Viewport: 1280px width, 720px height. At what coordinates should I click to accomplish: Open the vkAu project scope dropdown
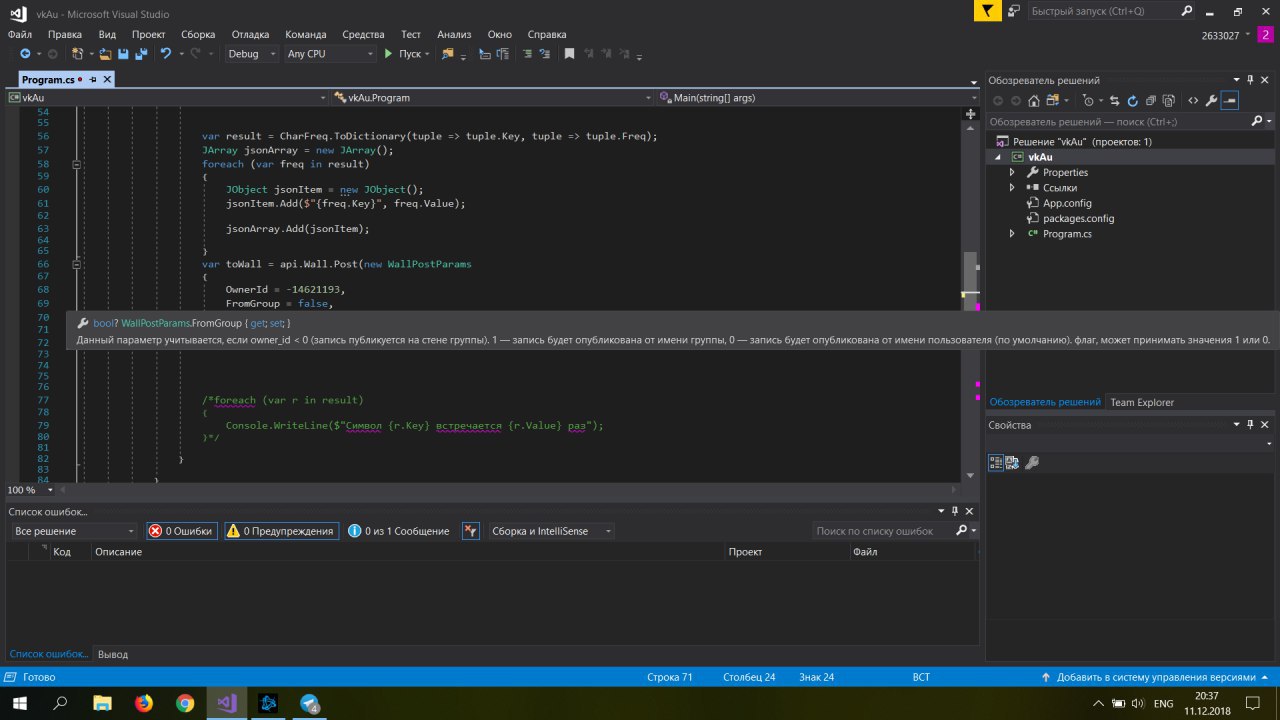click(167, 98)
